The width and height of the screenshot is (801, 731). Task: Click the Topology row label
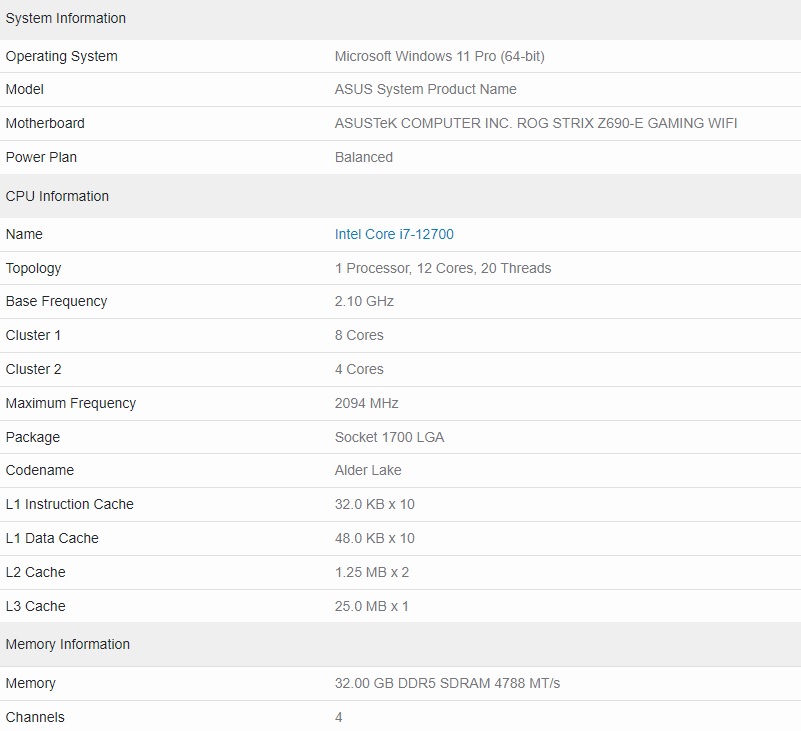click(x=33, y=268)
